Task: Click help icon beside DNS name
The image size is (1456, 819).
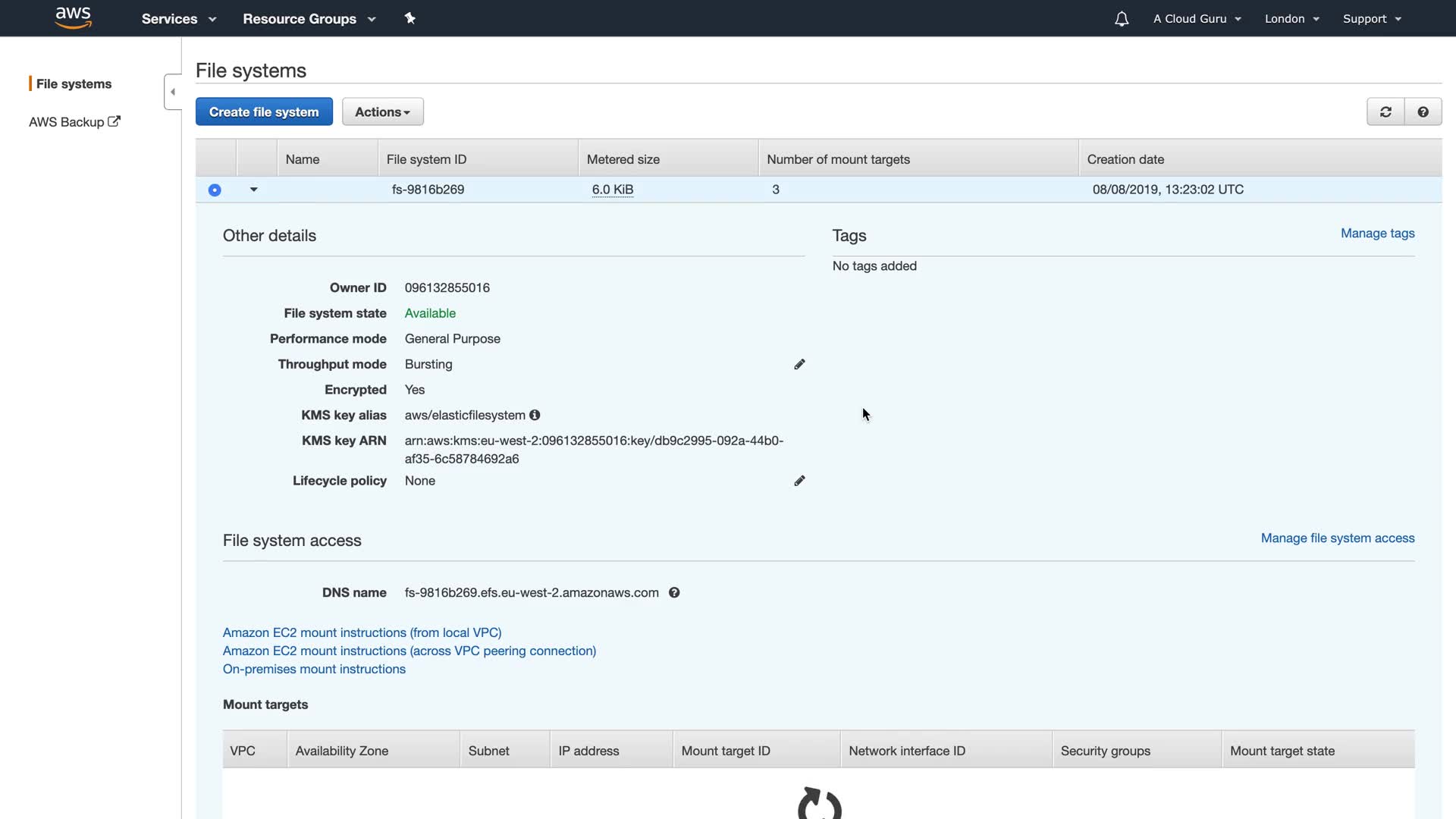Action: (674, 593)
